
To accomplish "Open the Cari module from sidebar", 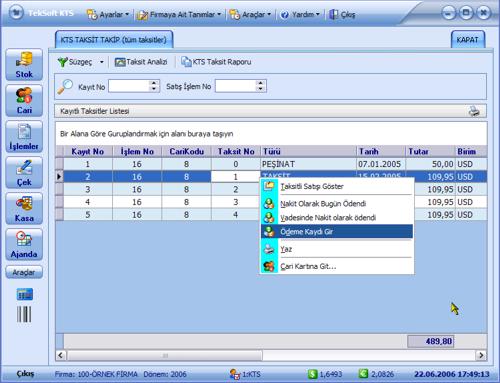I will (24, 101).
